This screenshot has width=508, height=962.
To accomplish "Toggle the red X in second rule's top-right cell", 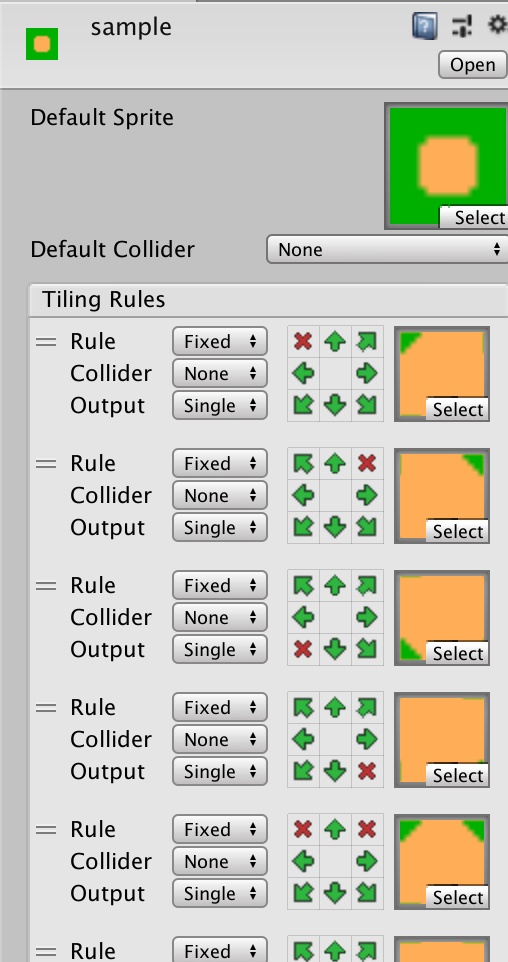I will [x=367, y=463].
